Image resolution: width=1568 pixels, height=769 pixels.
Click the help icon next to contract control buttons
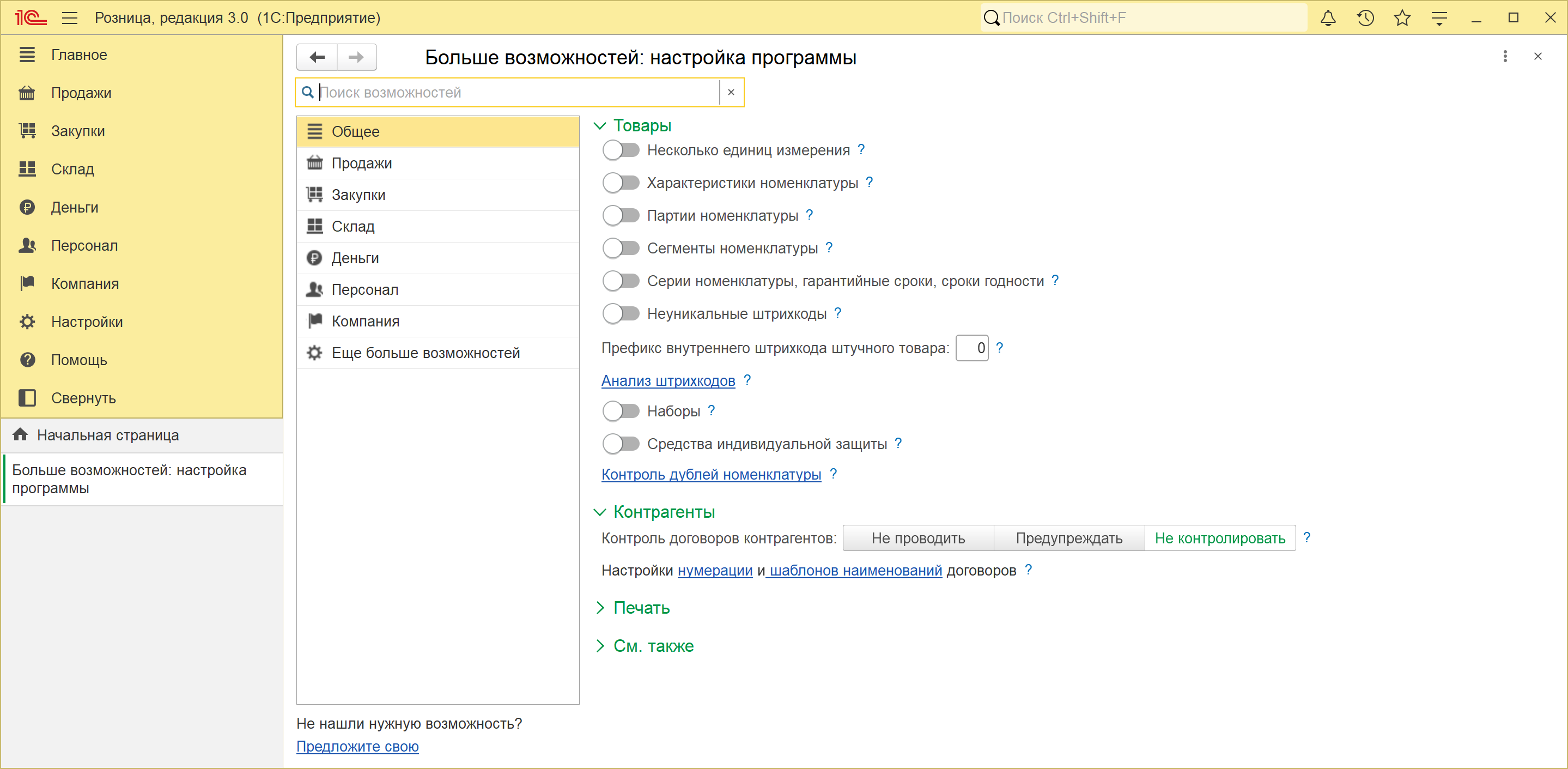click(1307, 537)
